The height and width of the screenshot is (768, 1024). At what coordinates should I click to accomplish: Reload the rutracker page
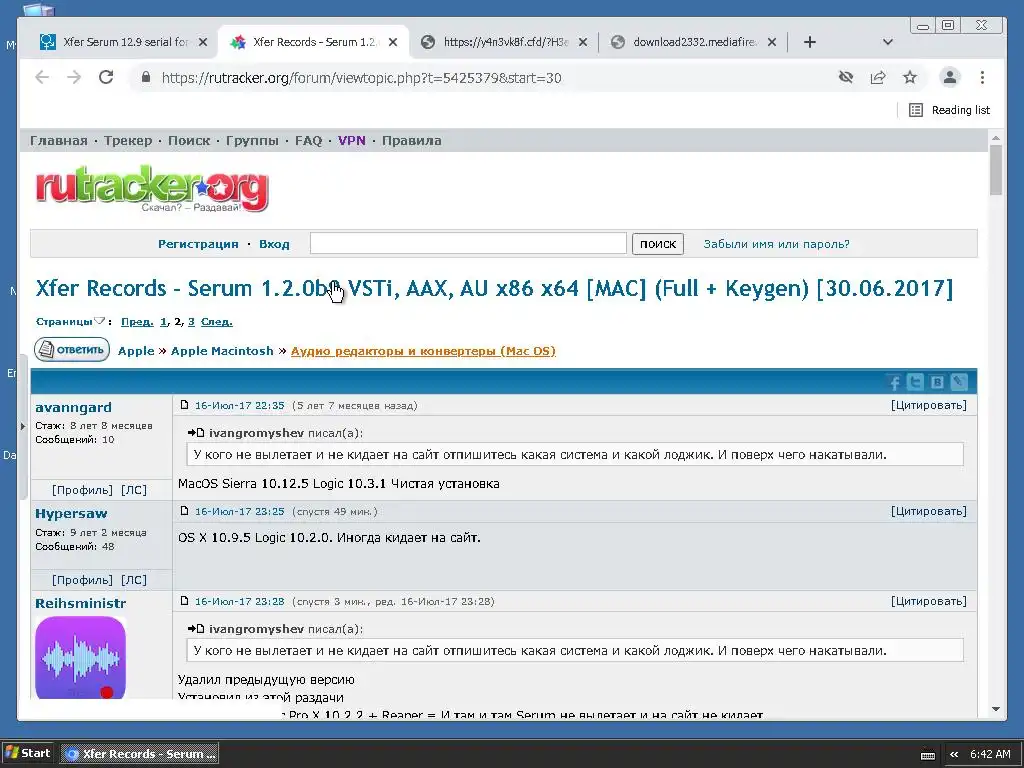(x=106, y=78)
